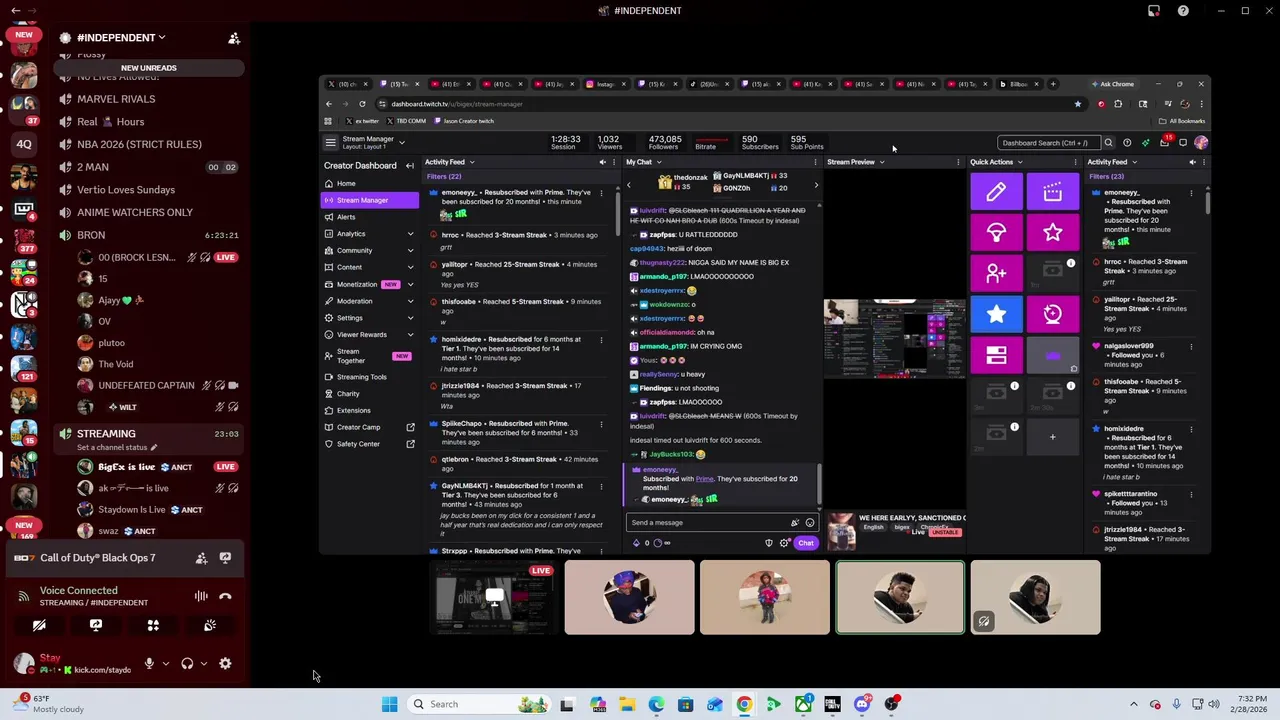This screenshot has width=1280, height=720.
Task: Click clapperboard clip quick action
Action: [1052, 192]
